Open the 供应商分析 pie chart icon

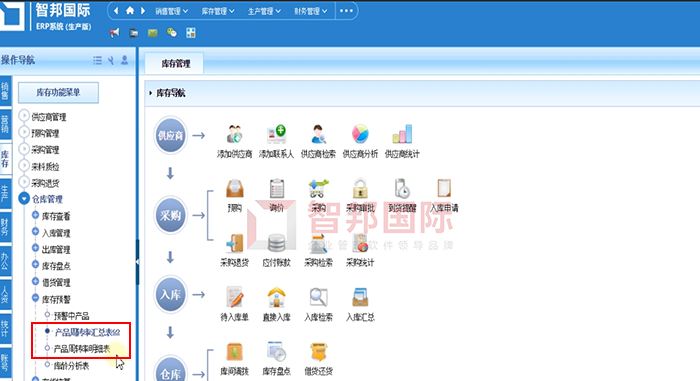click(360, 134)
